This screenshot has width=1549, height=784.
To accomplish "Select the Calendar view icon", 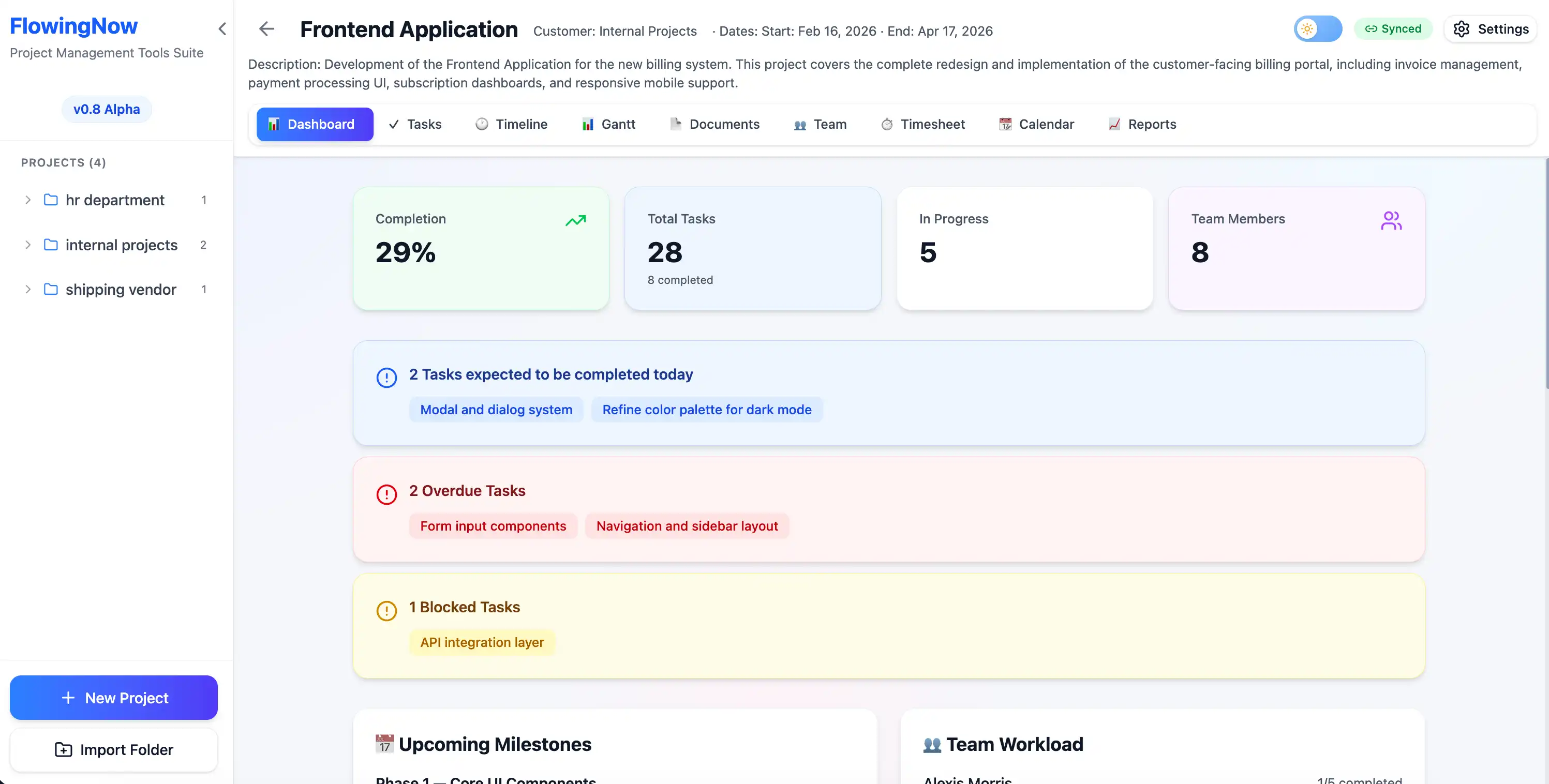I will [x=1004, y=124].
